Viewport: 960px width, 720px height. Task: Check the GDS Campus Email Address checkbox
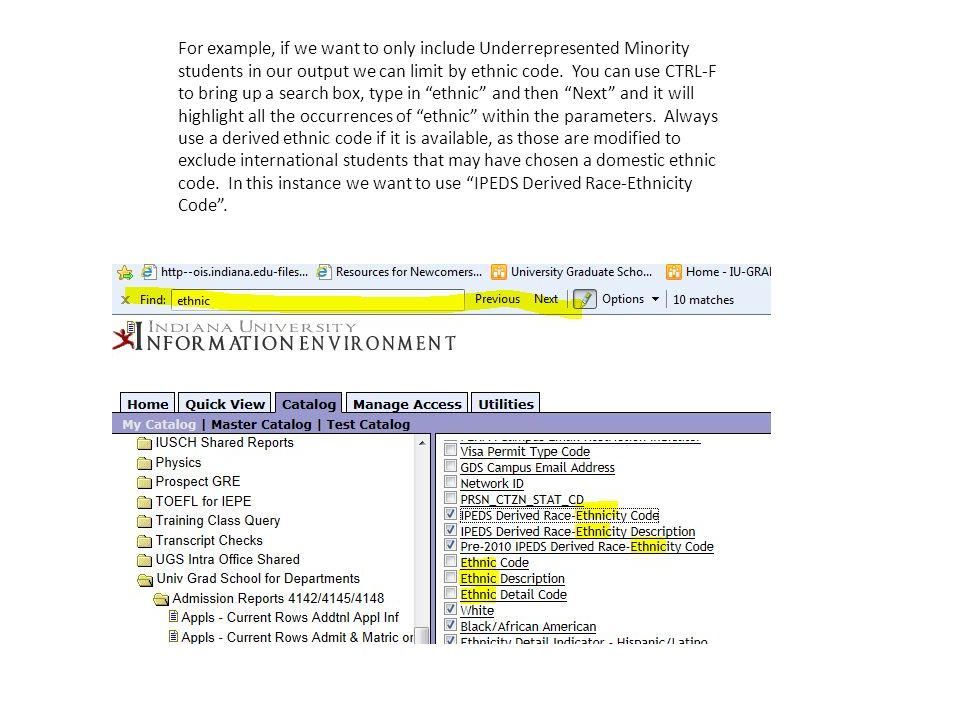(451, 466)
